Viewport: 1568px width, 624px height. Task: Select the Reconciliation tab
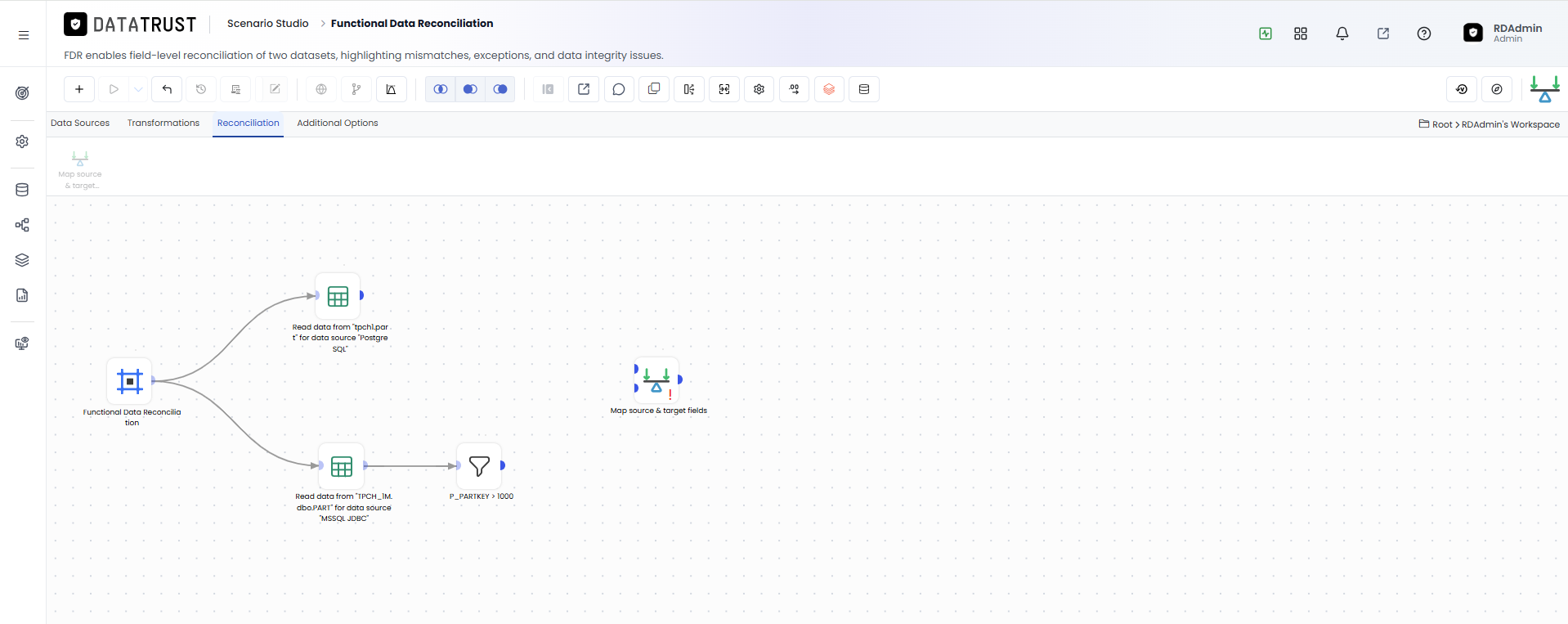pos(249,123)
